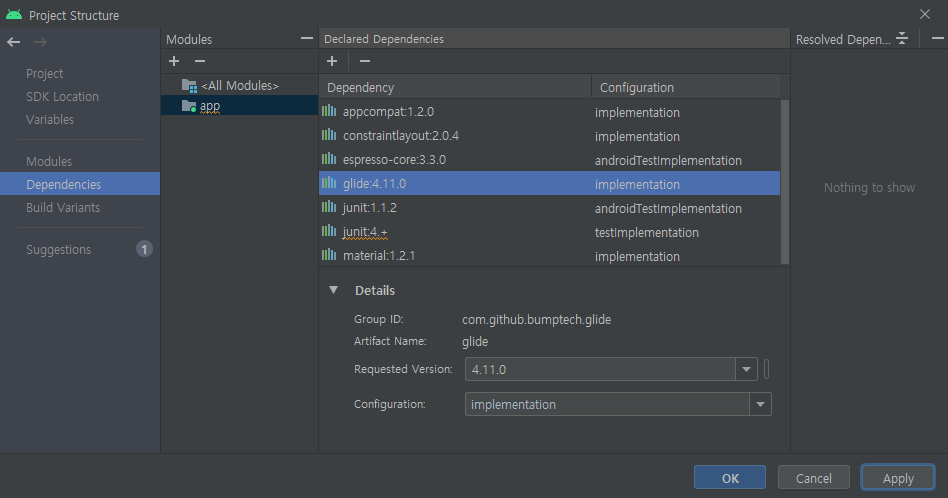Add a declared dependency with plus icon
Viewport: 948px width, 498px height.
pos(332,61)
